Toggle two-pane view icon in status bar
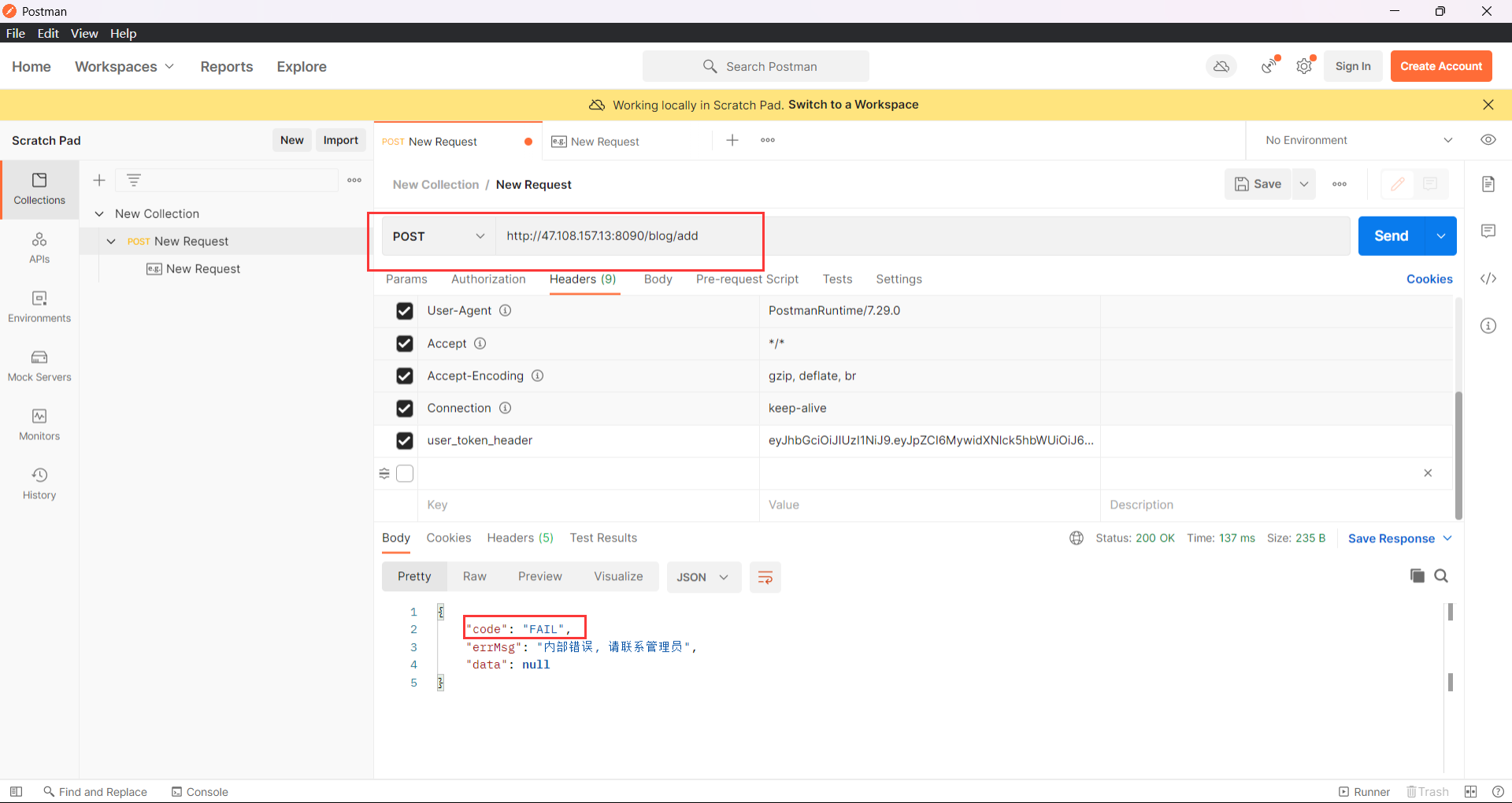1512x803 pixels. click(1470, 792)
